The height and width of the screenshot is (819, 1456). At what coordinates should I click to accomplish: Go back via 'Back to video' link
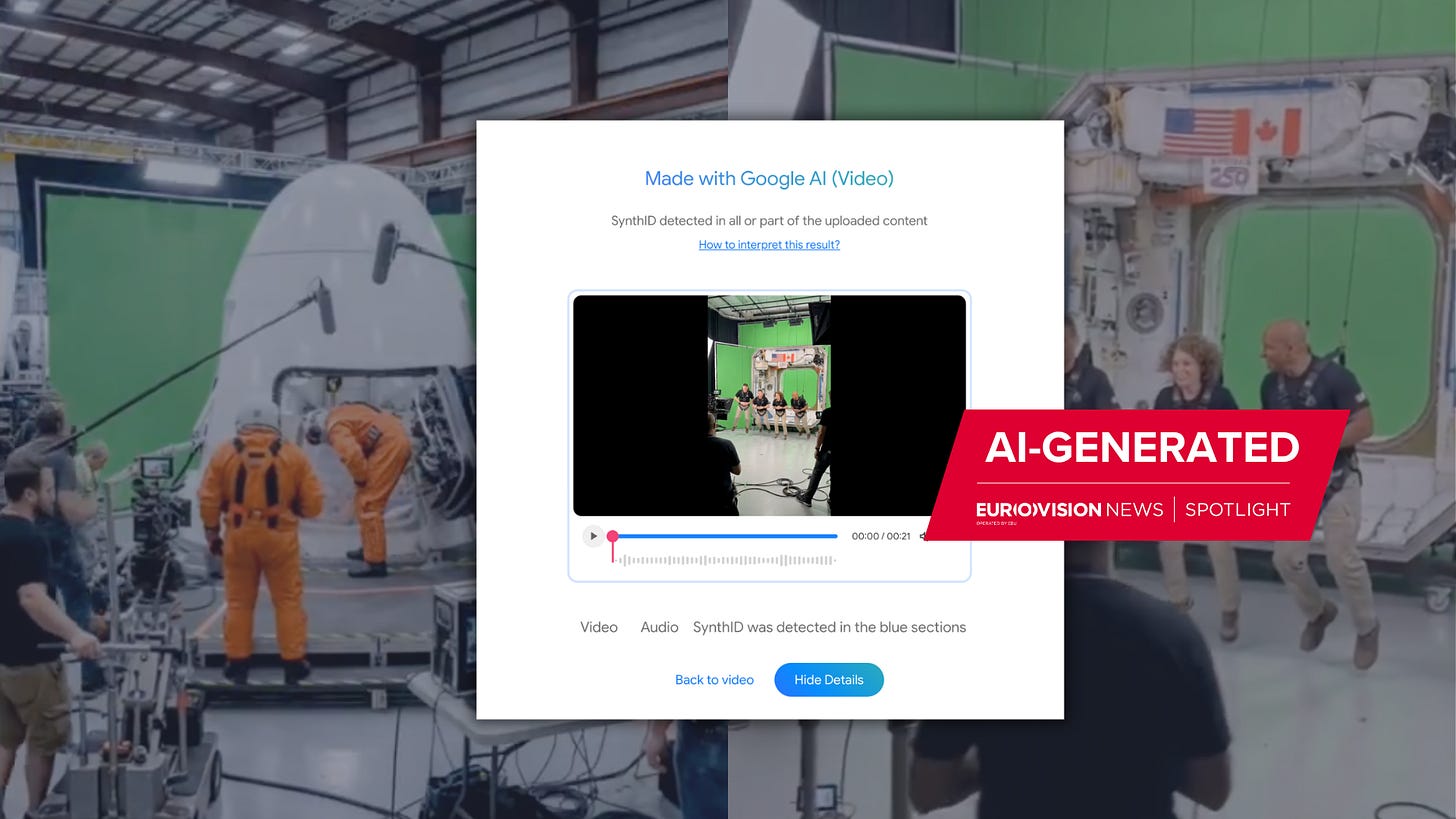point(714,680)
